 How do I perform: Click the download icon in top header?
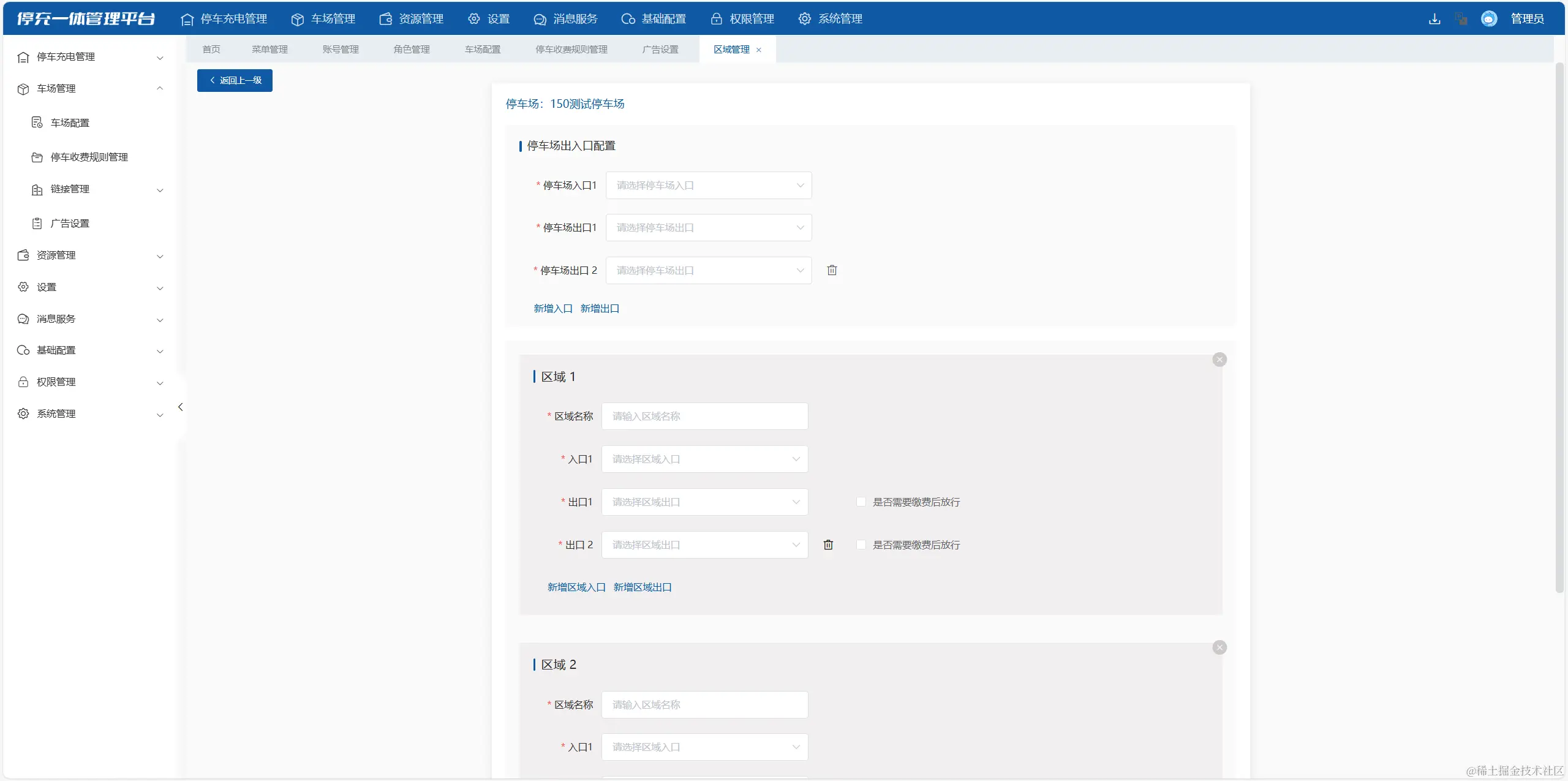(x=1434, y=19)
